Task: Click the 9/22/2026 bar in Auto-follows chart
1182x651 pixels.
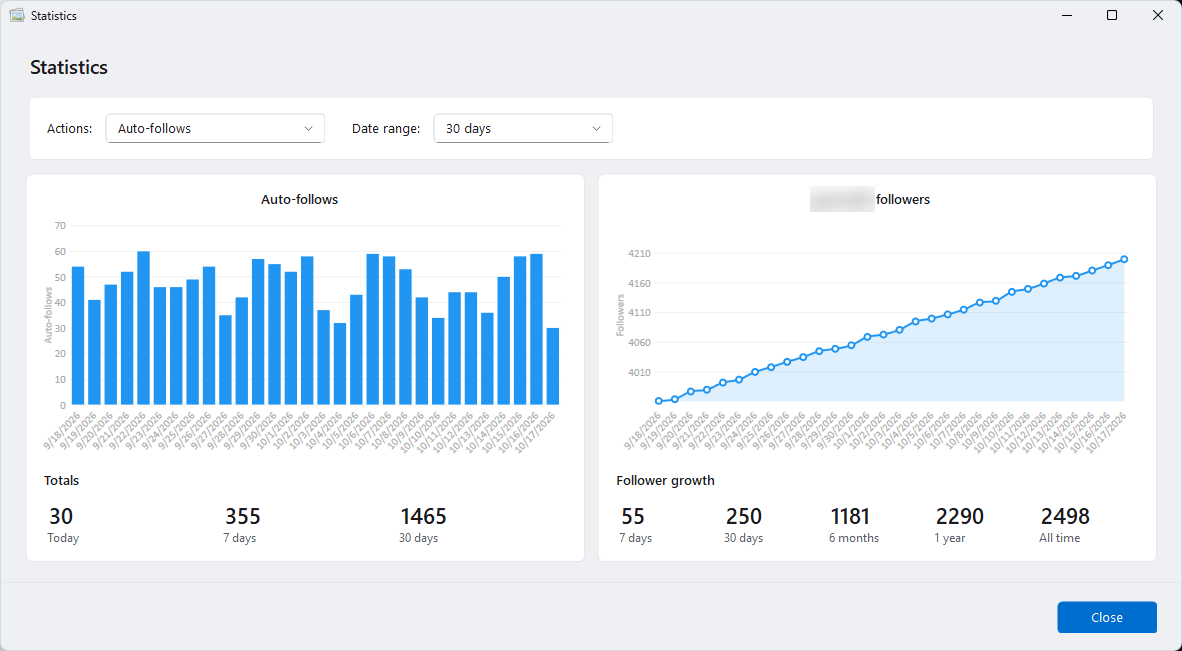Action: [x=143, y=328]
